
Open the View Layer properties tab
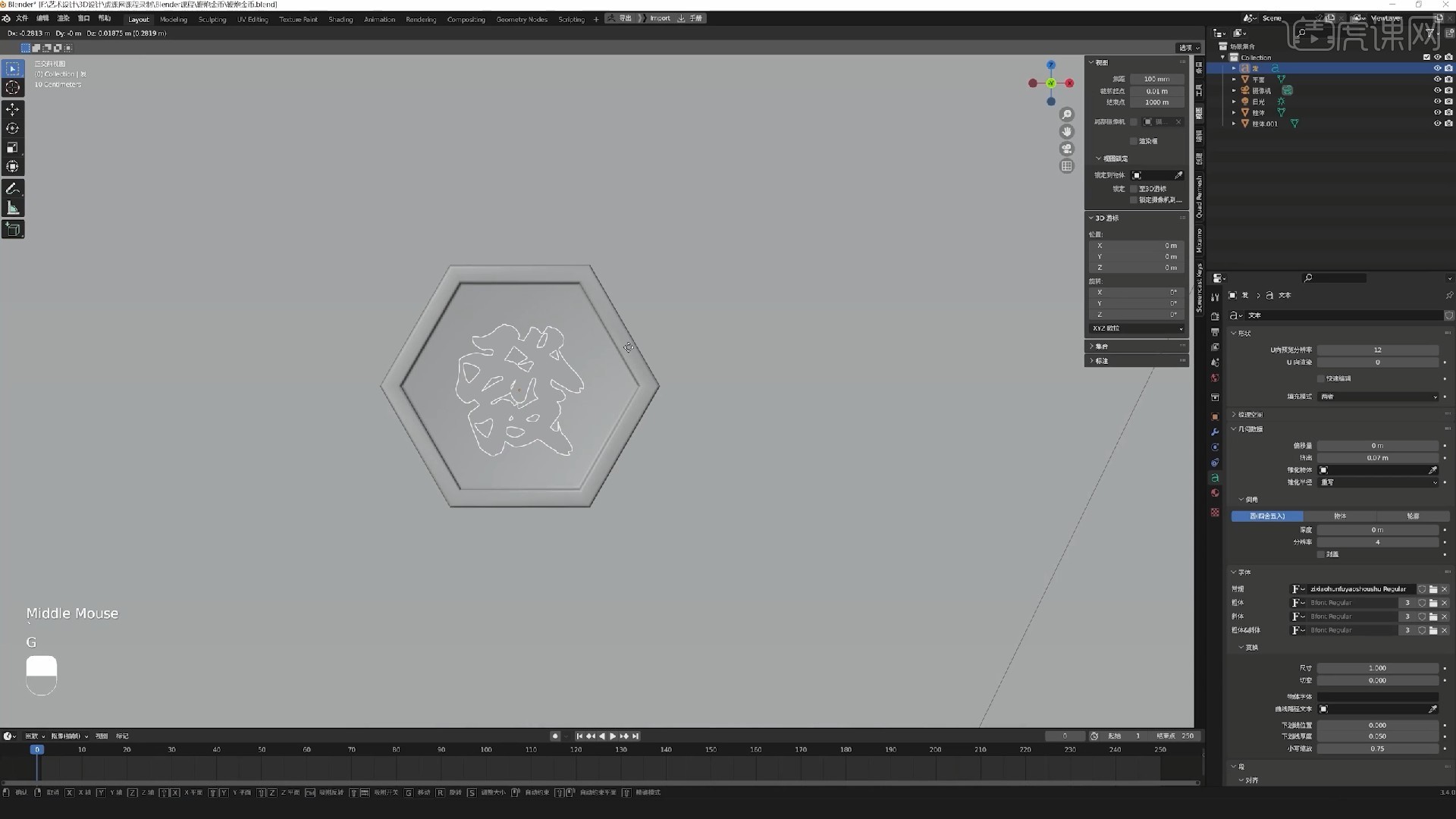tap(1215, 347)
